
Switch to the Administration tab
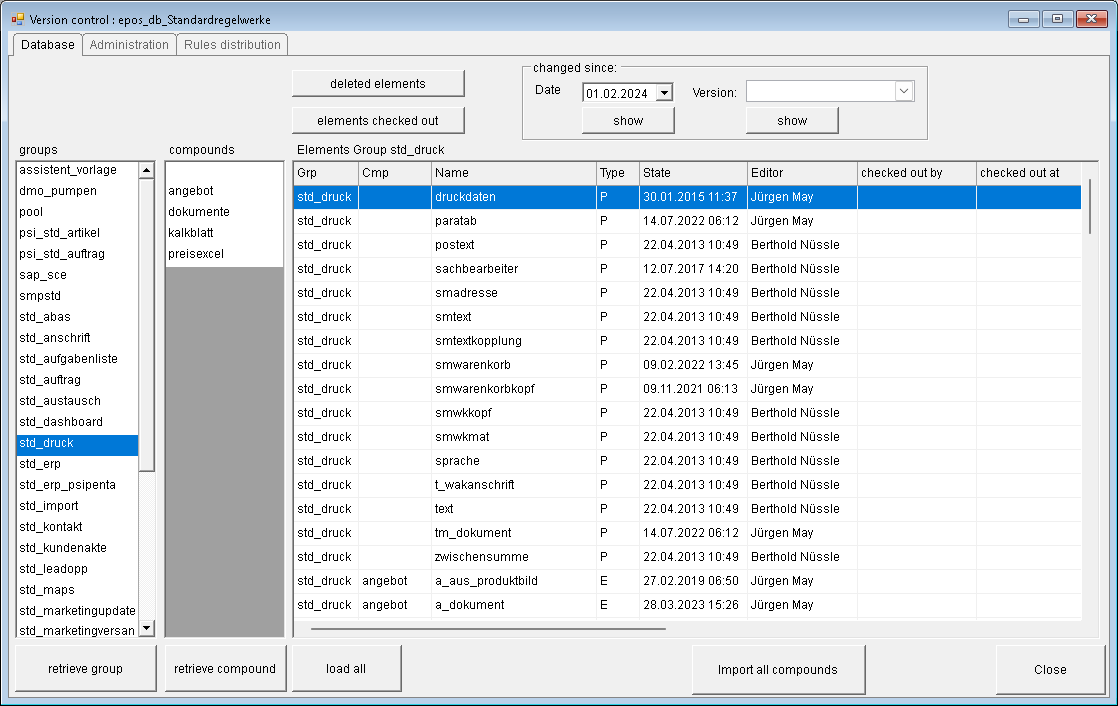point(129,44)
